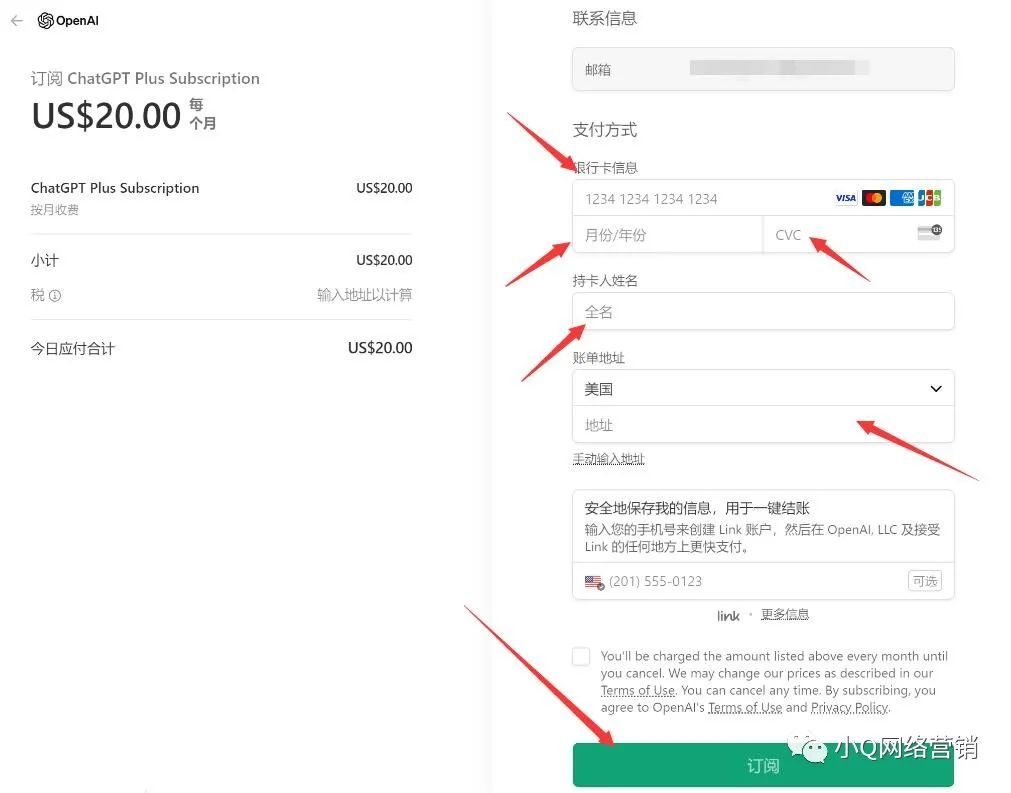
Task: Click the 账单地址 label
Action: 599,358
